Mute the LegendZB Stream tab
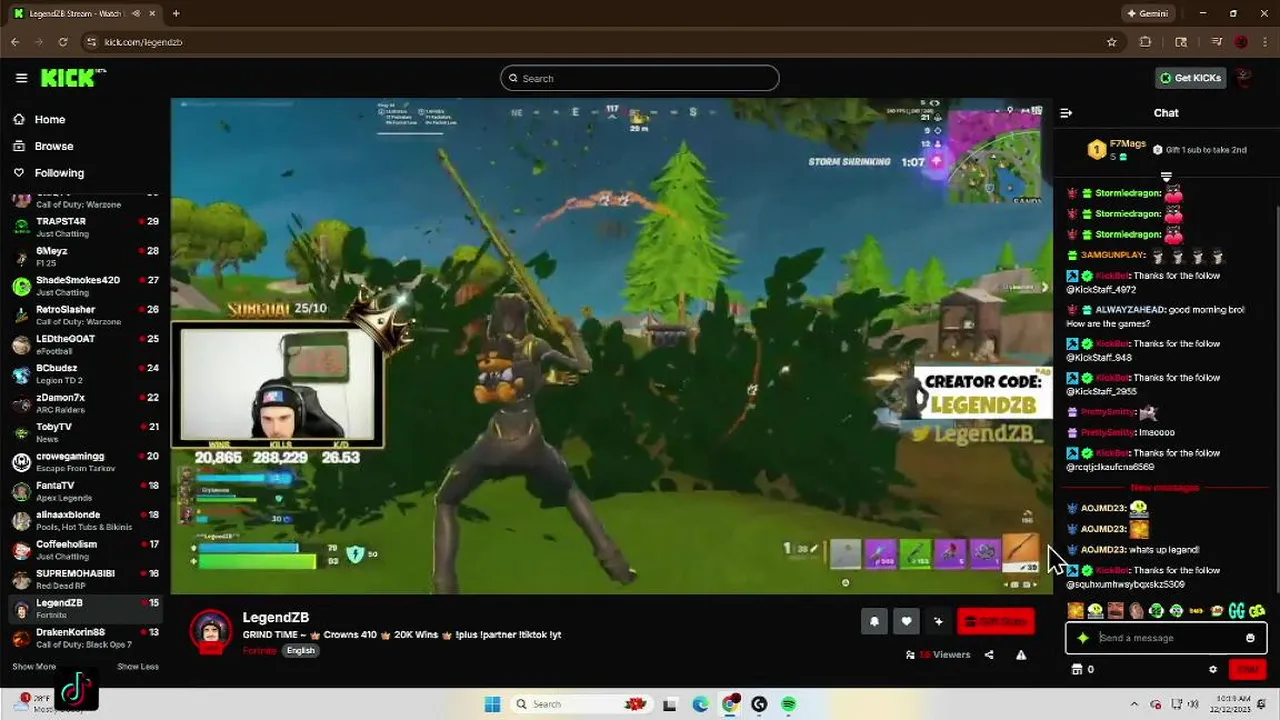The image size is (1280, 720). pyautogui.click(x=134, y=14)
